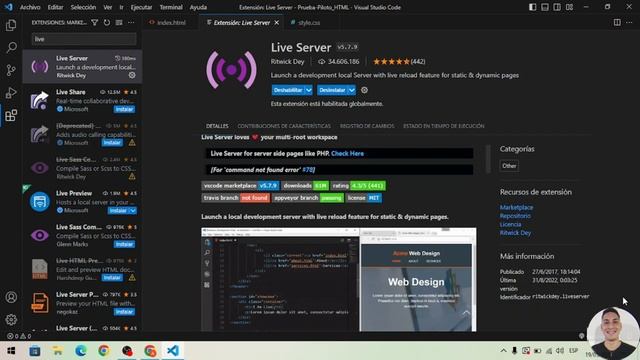Select Contribuciones de características tab

pyautogui.click(x=284, y=126)
